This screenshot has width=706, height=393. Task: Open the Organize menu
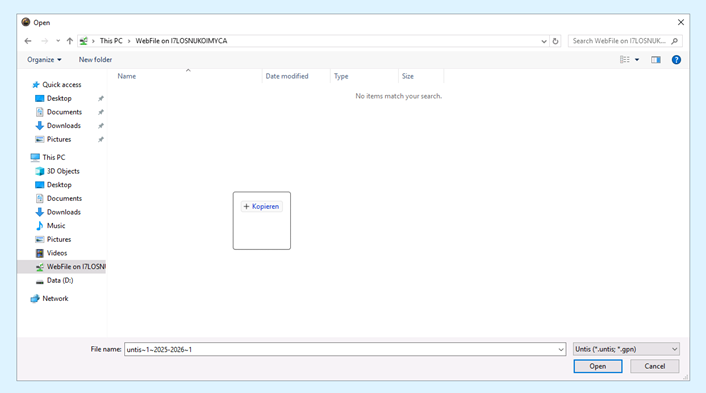[44, 59]
